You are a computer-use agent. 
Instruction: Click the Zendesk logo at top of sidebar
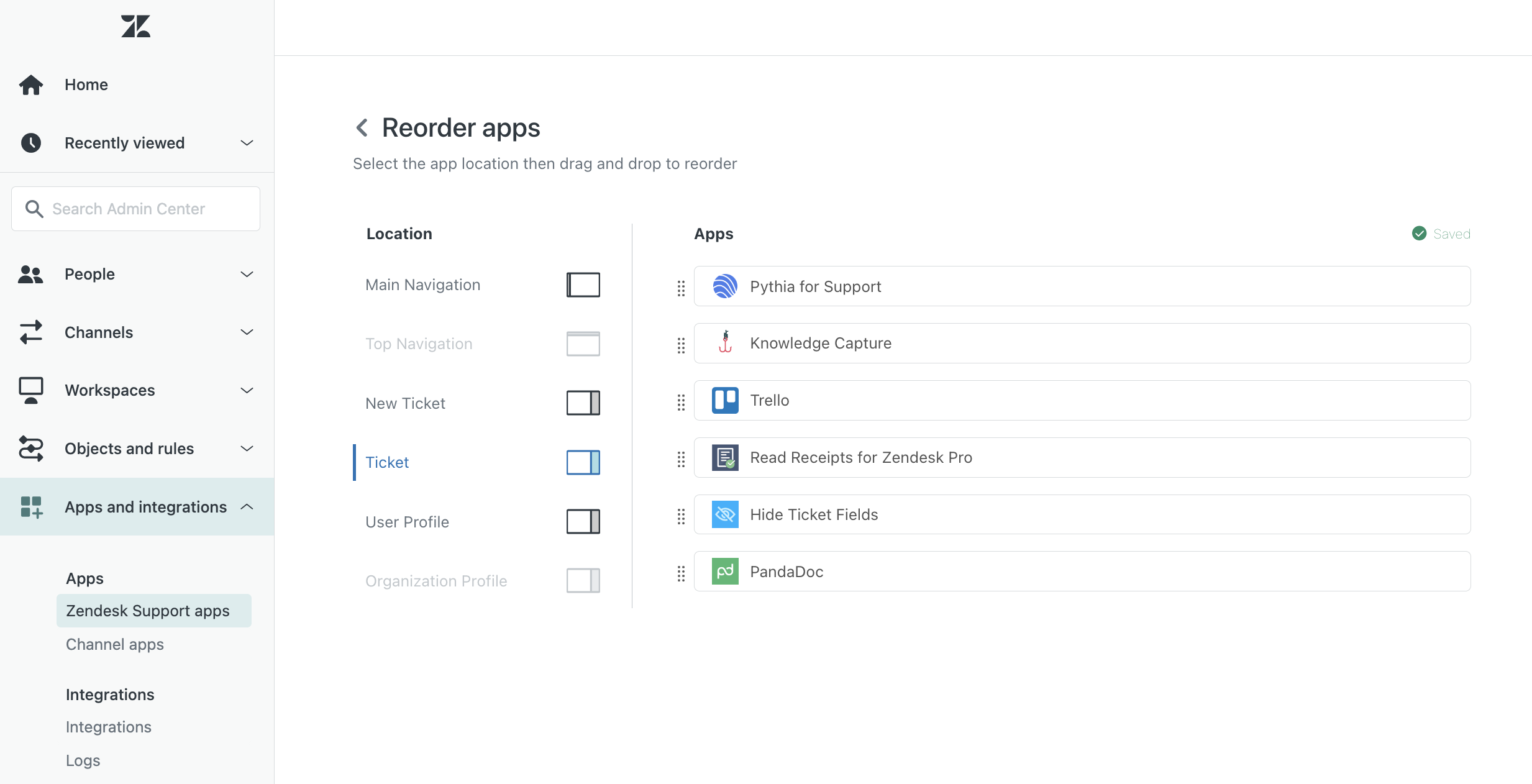[135, 26]
